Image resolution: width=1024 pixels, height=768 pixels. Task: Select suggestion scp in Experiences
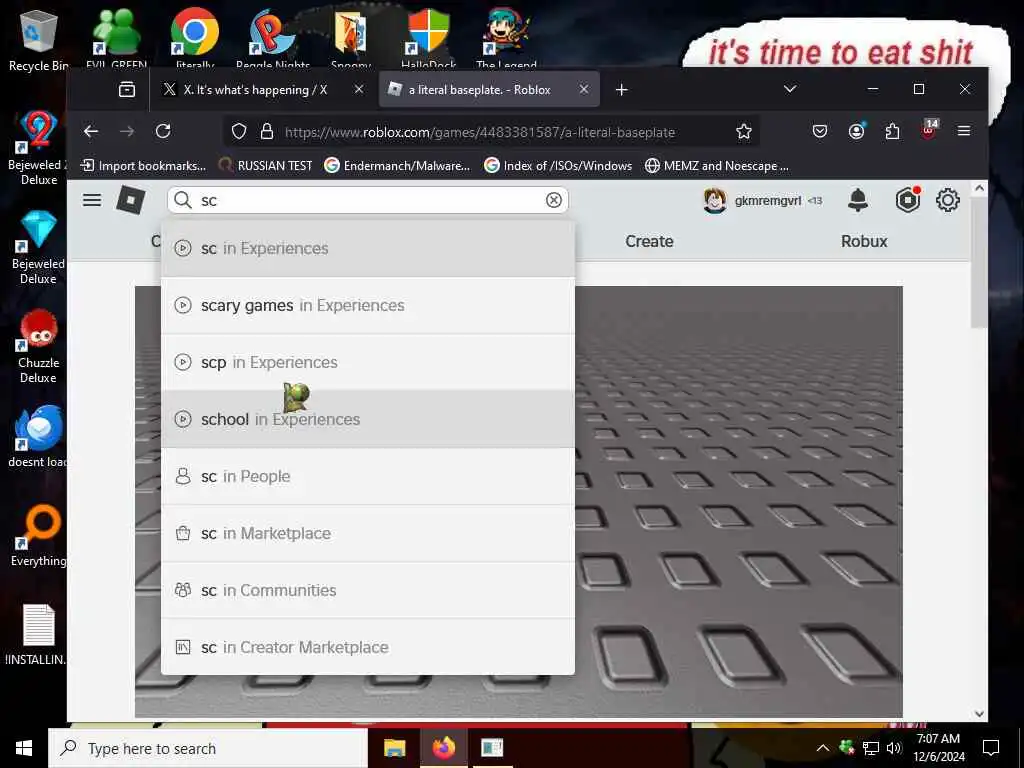(x=368, y=362)
